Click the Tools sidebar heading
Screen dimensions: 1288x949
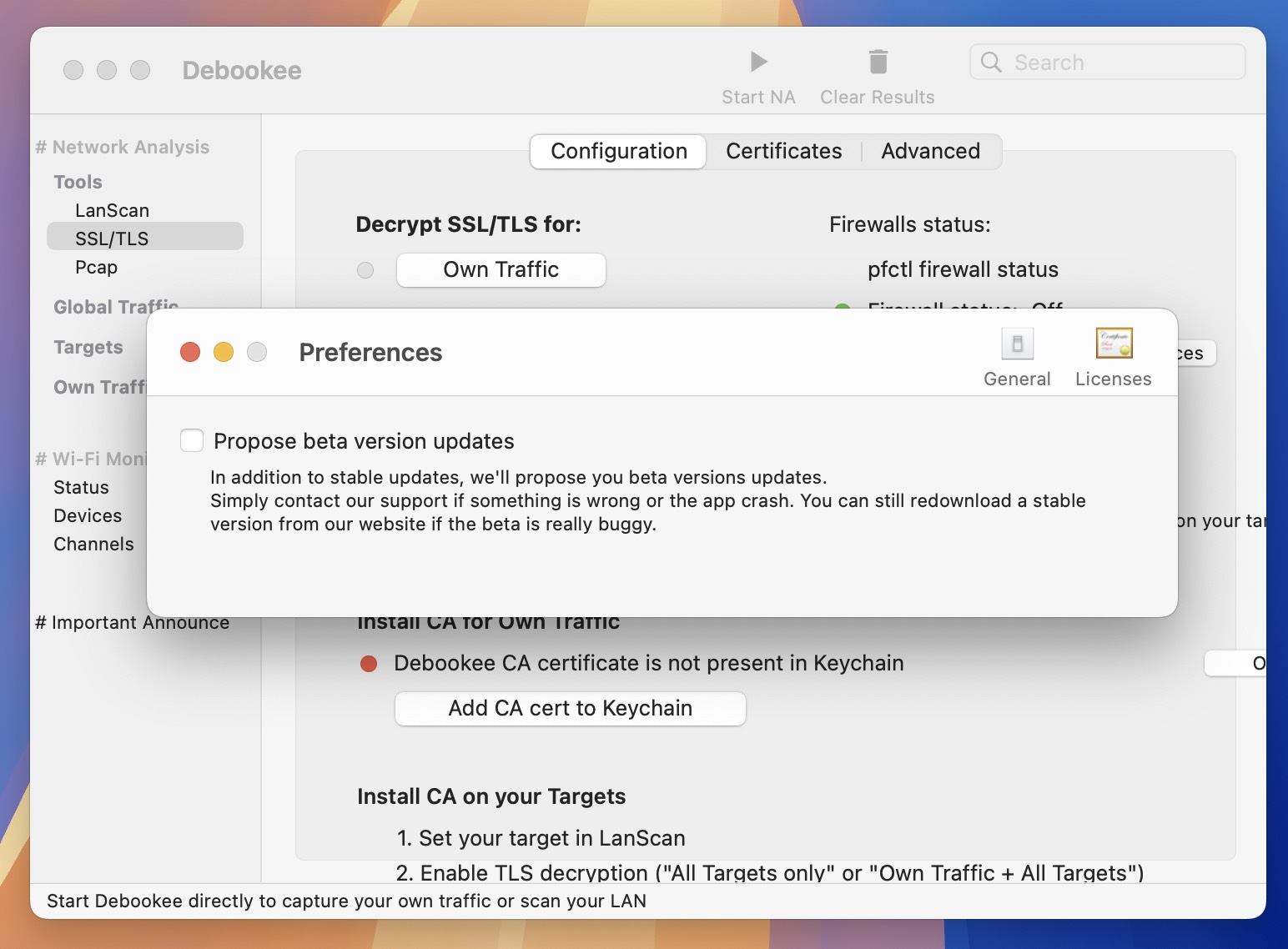[x=78, y=182]
